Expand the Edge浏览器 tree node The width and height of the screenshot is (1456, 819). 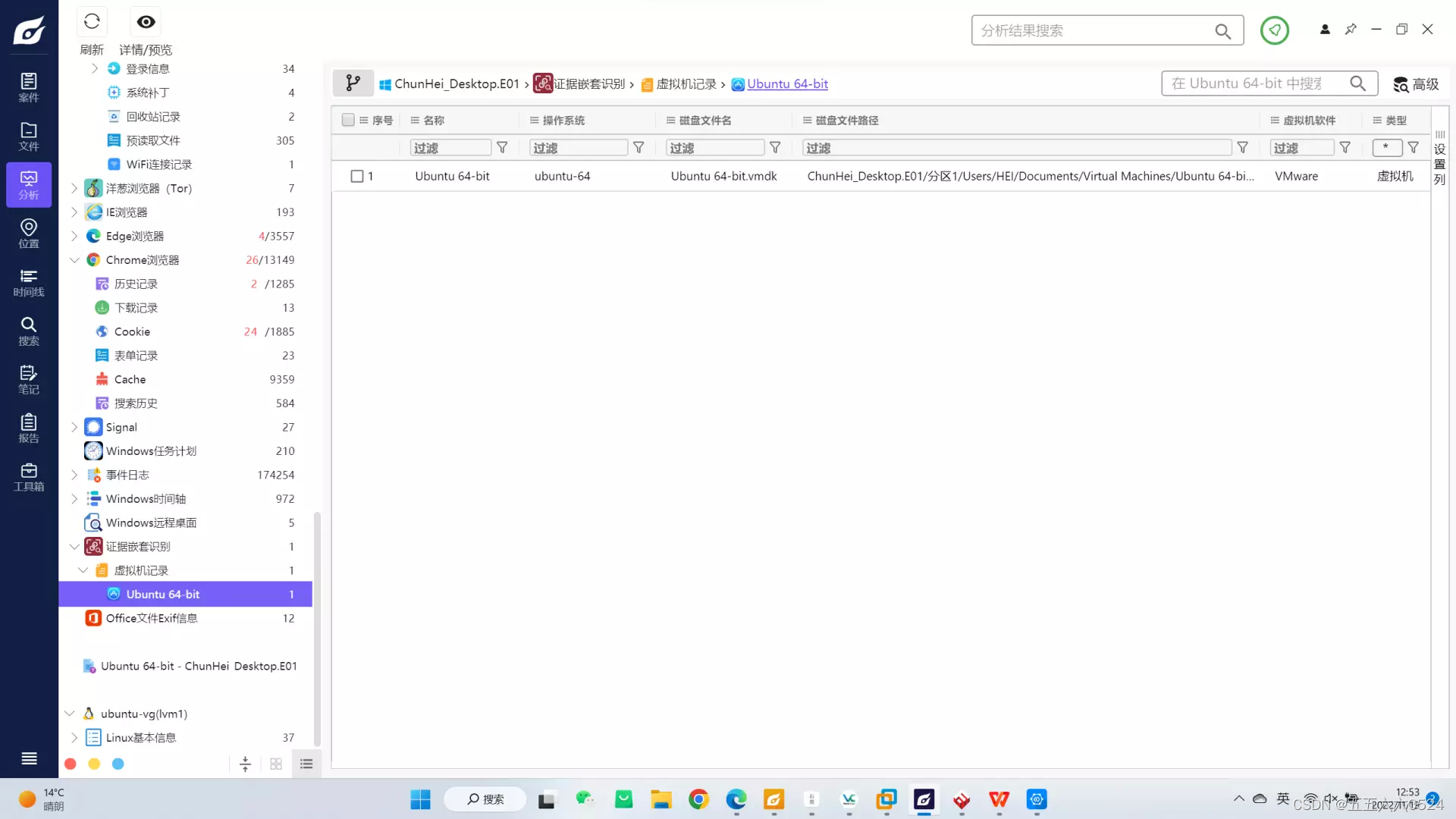pos(74,237)
